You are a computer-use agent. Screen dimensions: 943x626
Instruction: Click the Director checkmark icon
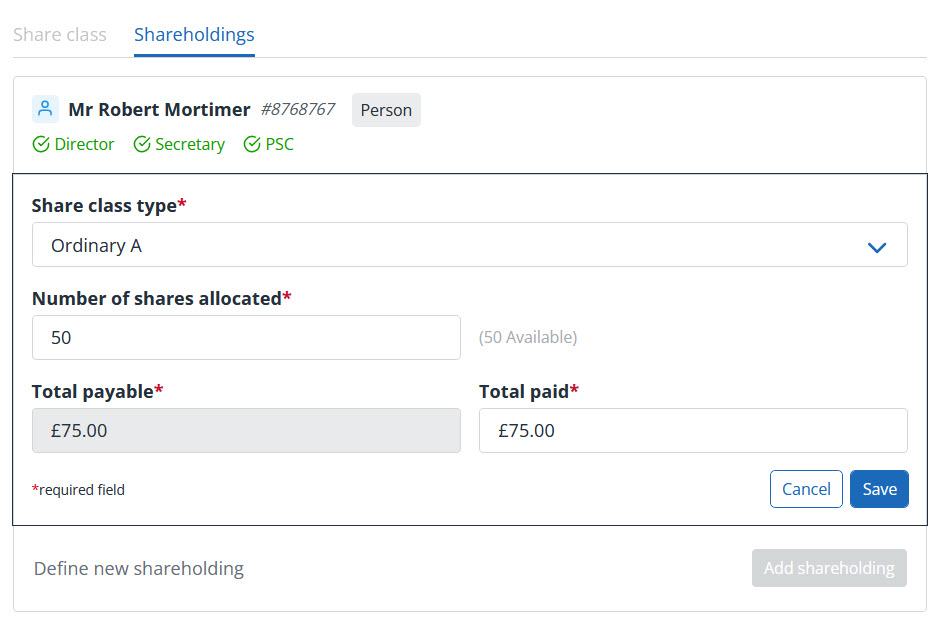click(x=41, y=145)
